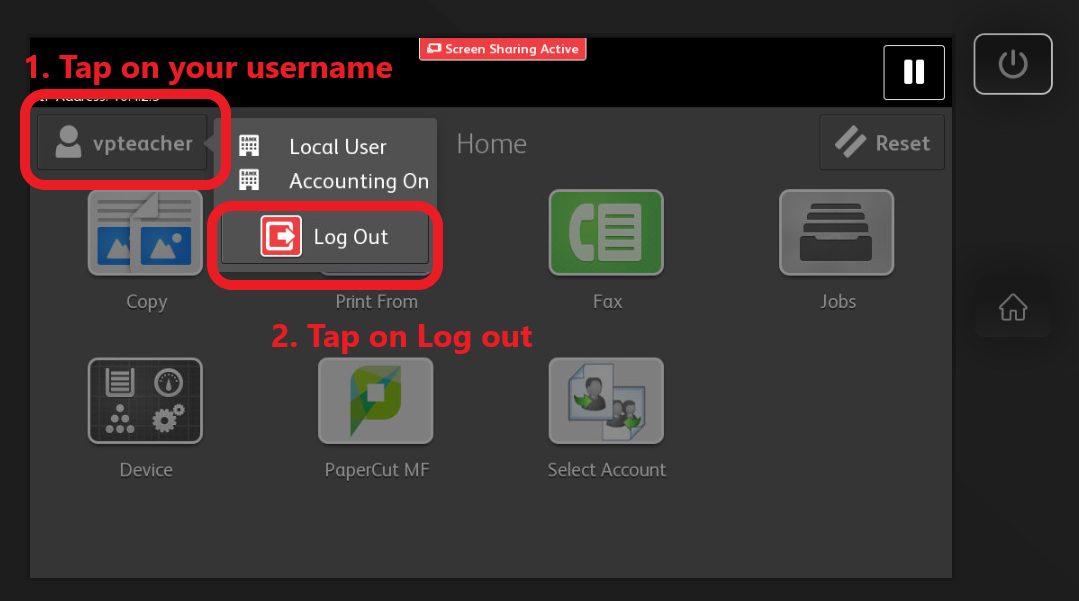Screen dimensions: 1079x601
Task: Open the Device settings icon
Action: point(145,401)
